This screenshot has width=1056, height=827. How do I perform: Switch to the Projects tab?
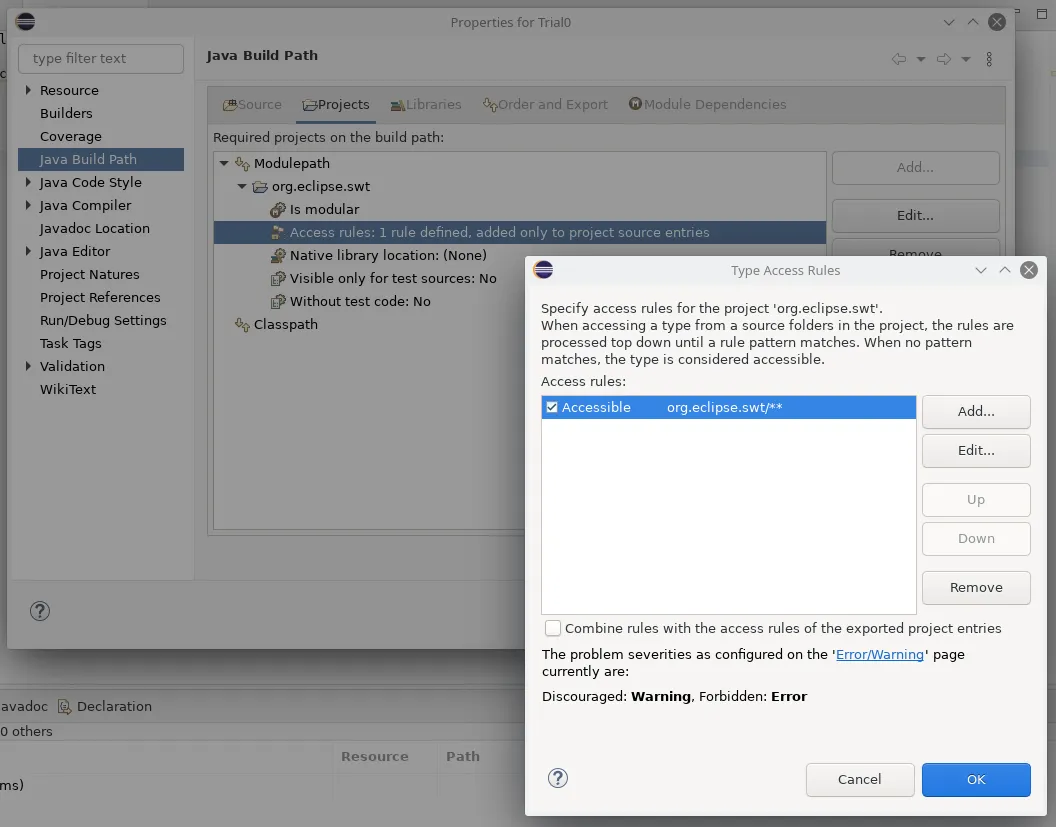point(336,104)
